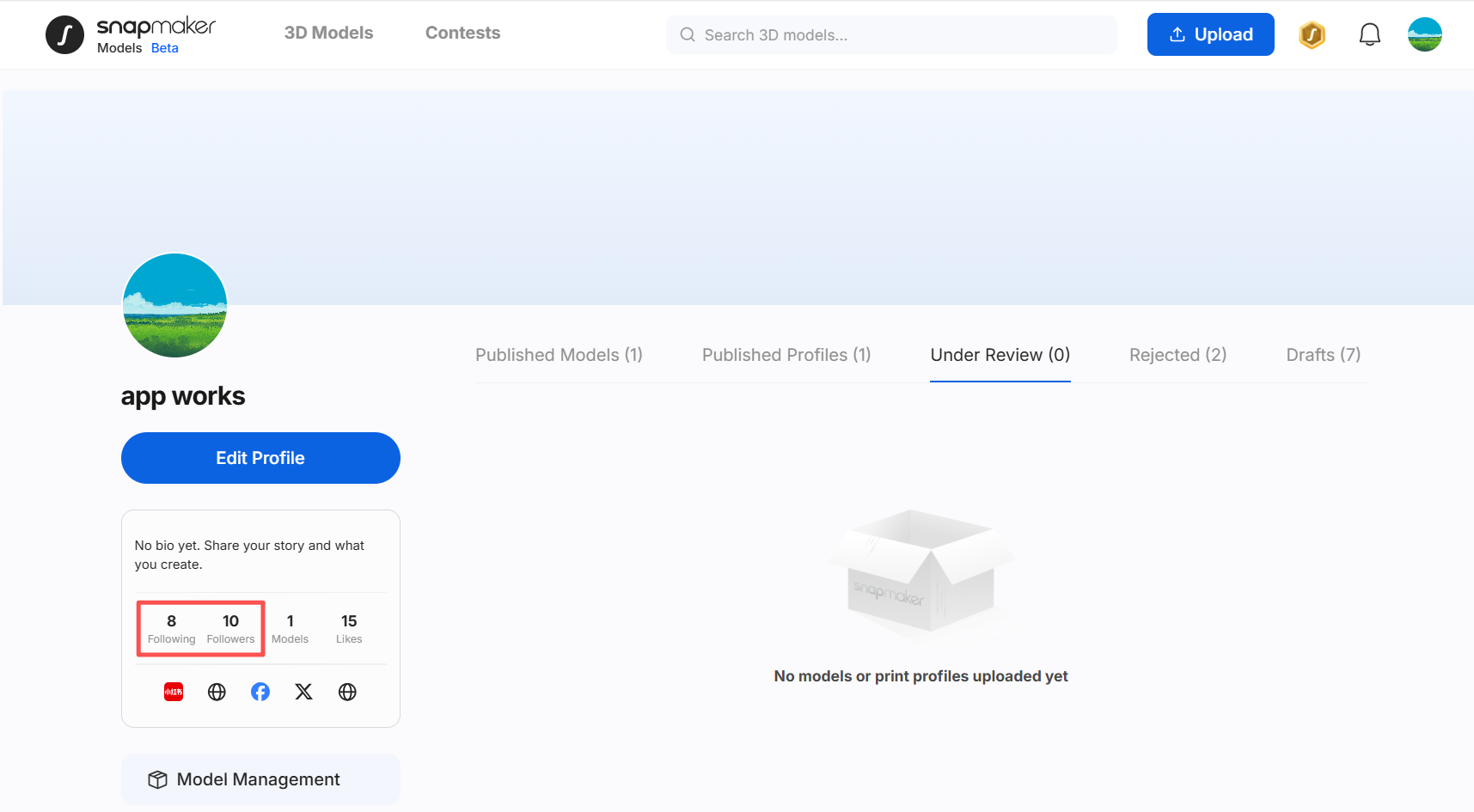Open 3D Models navigation link

(328, 33)
